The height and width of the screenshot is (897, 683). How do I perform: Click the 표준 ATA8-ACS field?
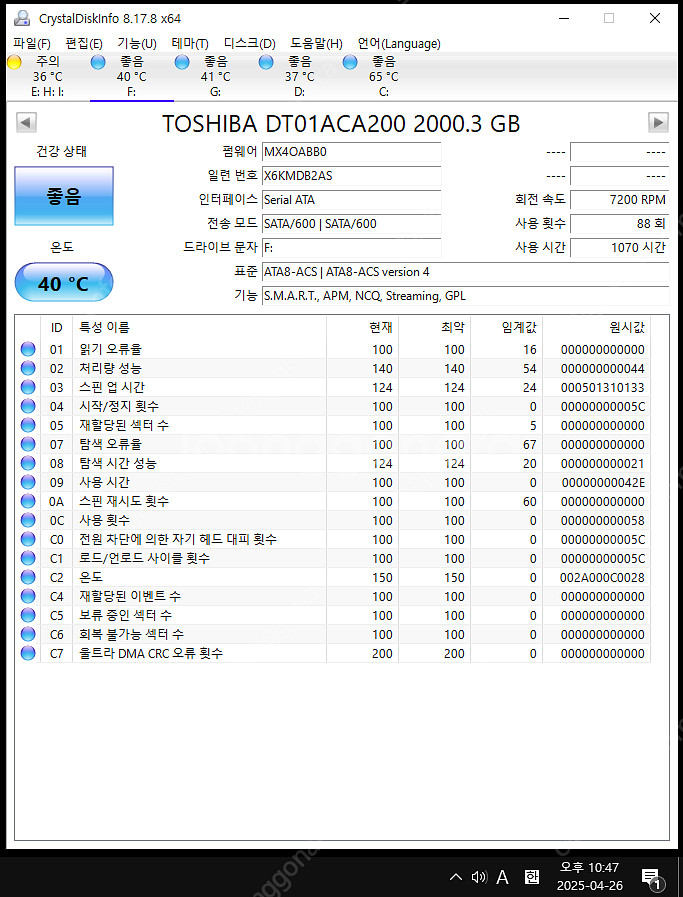coord(465,272)
